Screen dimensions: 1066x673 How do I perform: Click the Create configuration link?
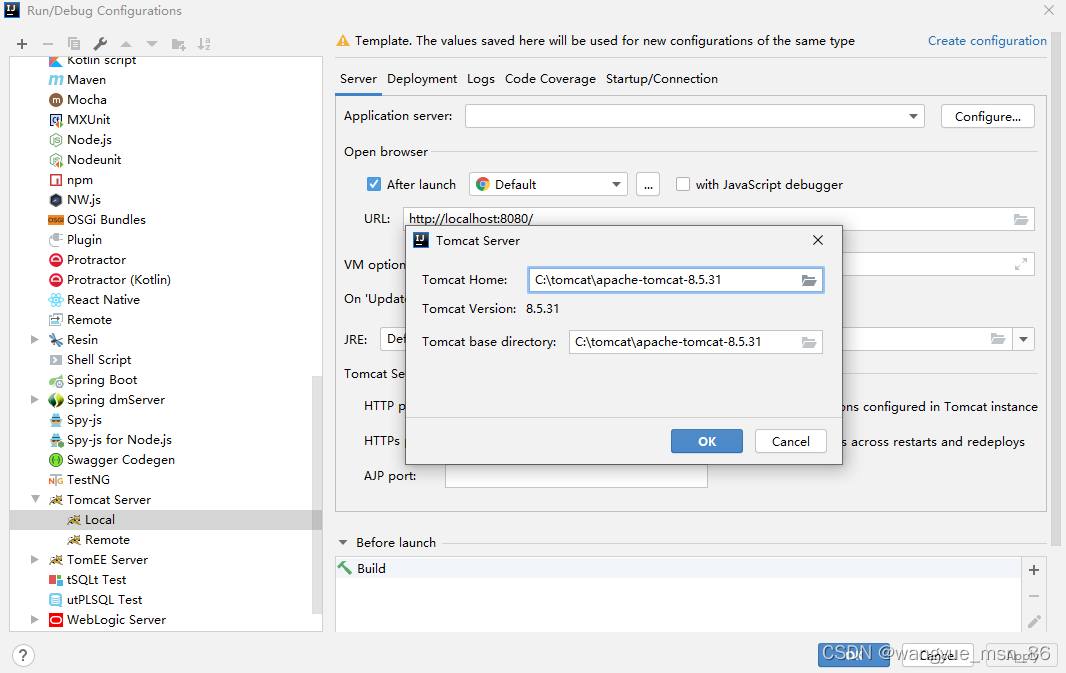click(x=987, y=41)
